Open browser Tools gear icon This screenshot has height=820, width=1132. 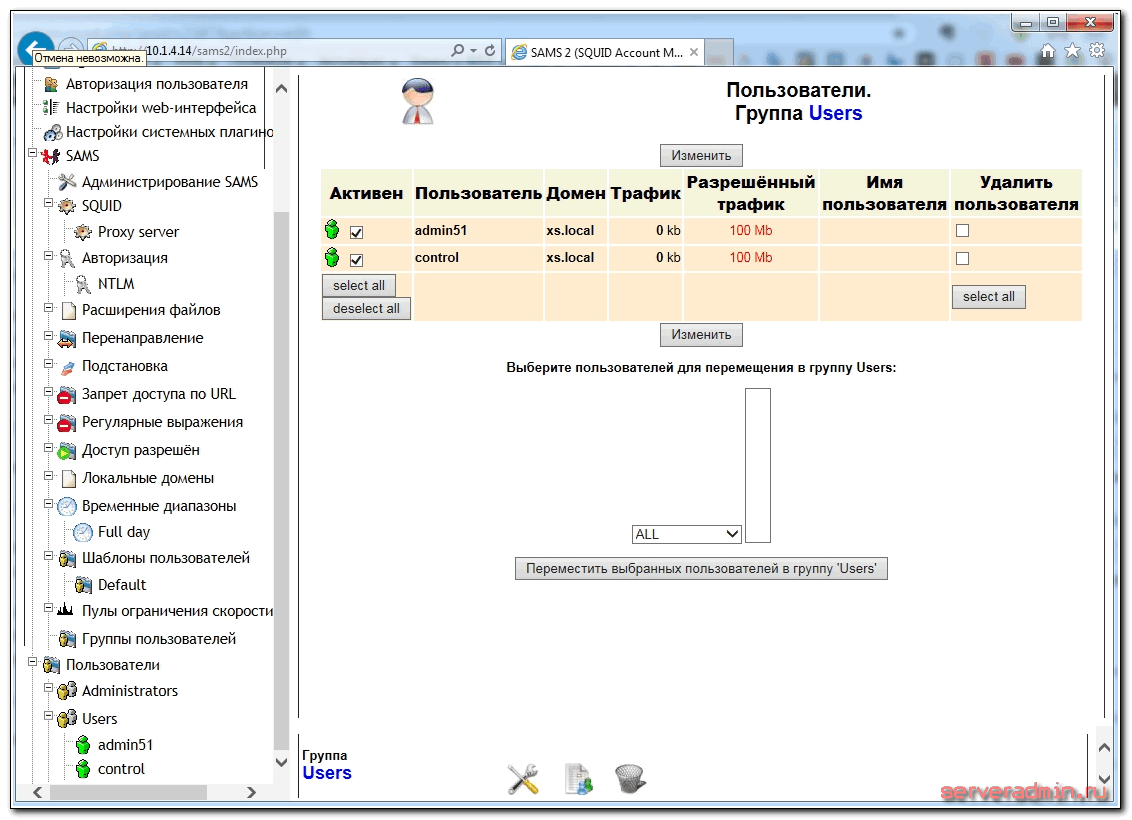[1097, 51]
